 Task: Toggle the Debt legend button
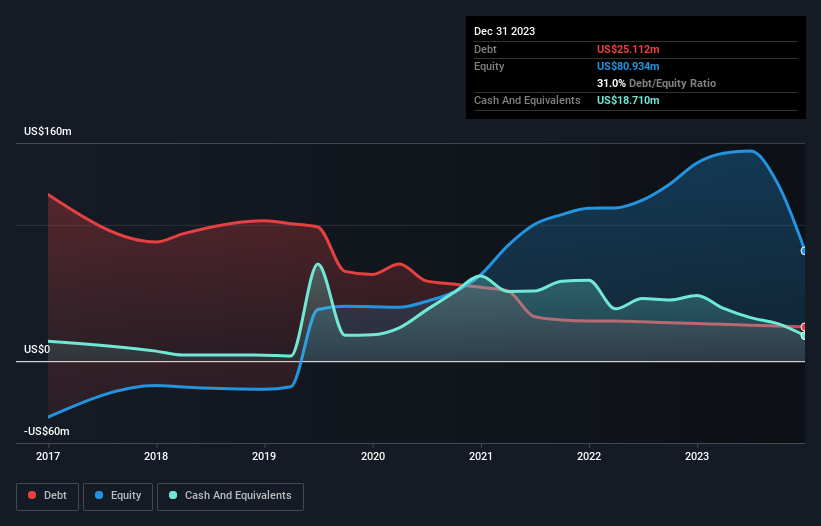click(x=48, y=496)
